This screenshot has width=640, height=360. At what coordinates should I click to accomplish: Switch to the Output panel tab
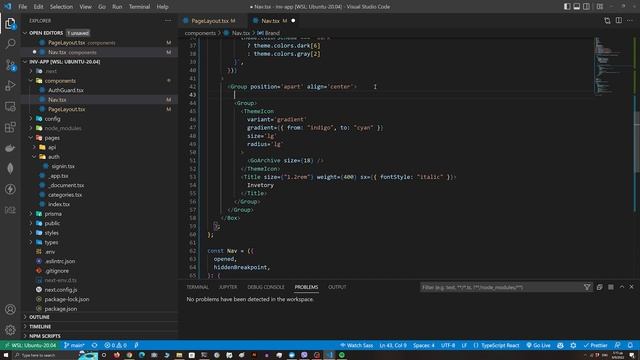337,287
